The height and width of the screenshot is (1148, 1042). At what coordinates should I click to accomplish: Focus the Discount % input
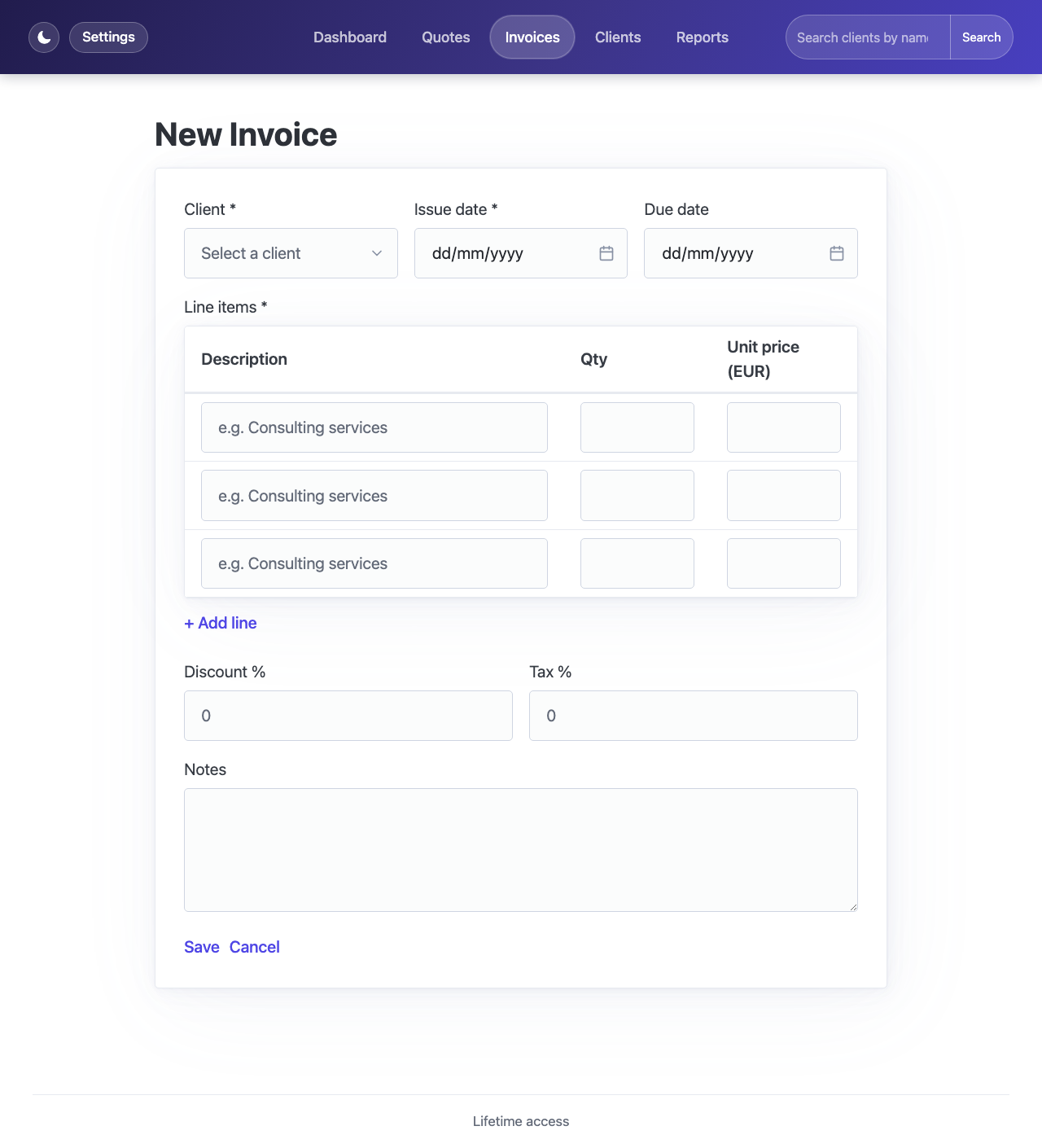pyautogui.click(x=348, y=716)
